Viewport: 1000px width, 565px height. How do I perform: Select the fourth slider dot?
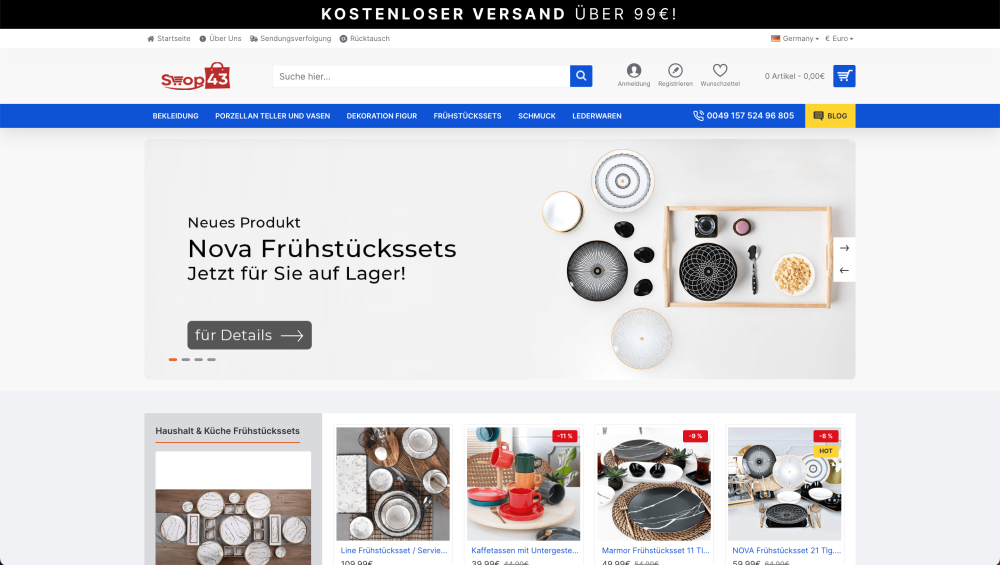[211, 360]
